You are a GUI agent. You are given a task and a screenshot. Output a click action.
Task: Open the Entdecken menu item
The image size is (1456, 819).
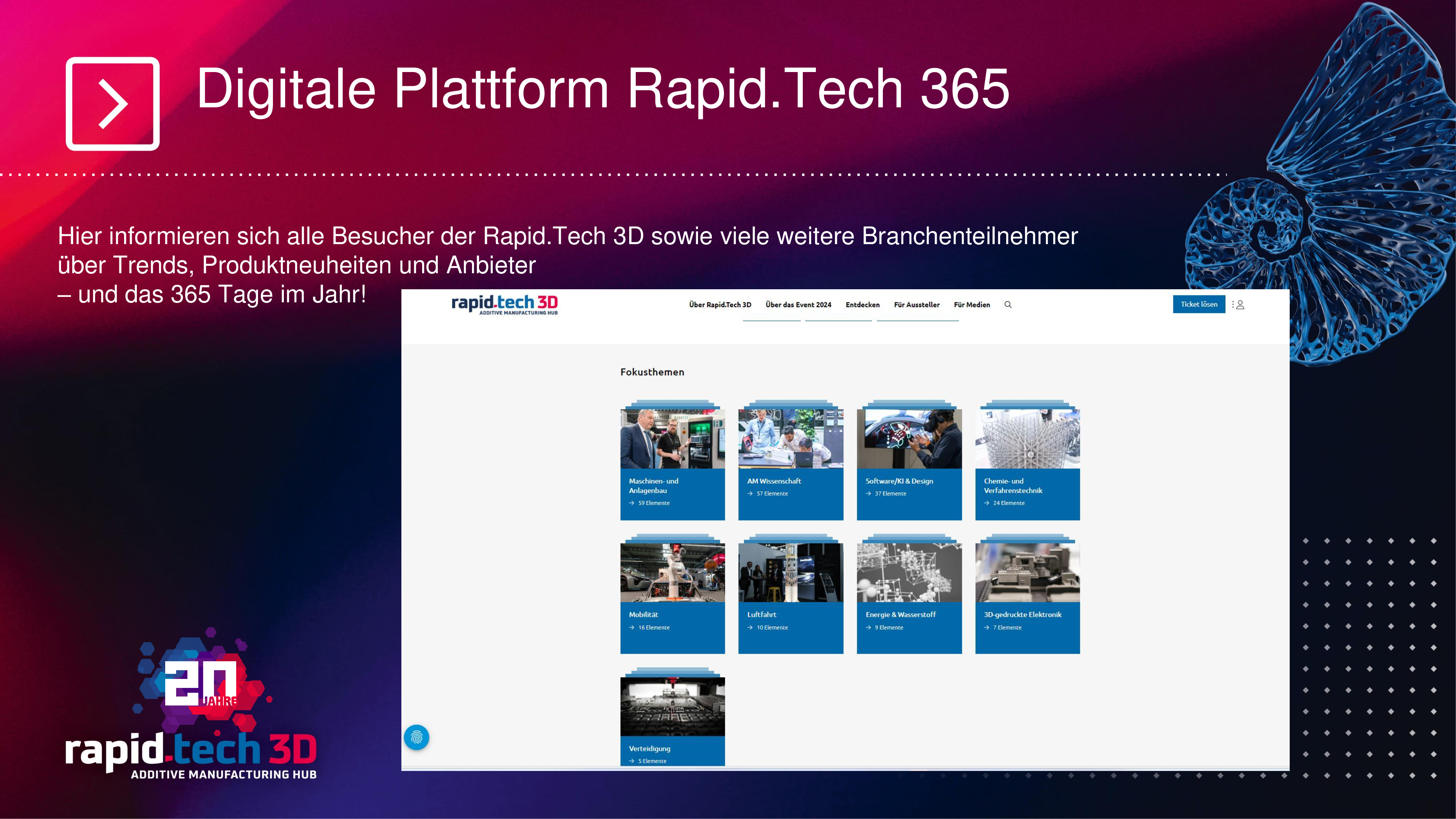tap(862, 305)
